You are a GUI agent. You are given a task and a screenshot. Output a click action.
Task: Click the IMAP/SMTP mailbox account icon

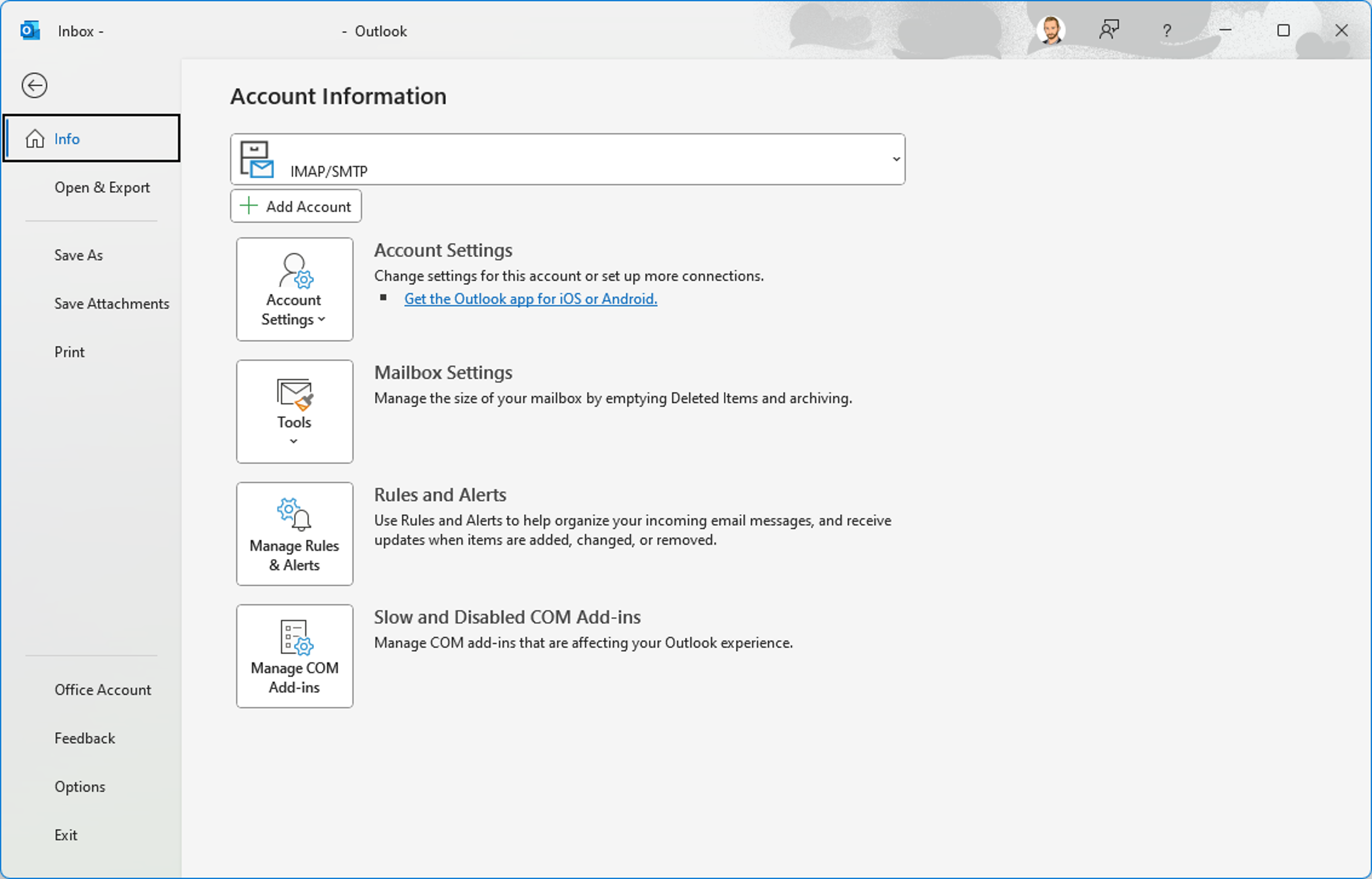tap(256, 159)
